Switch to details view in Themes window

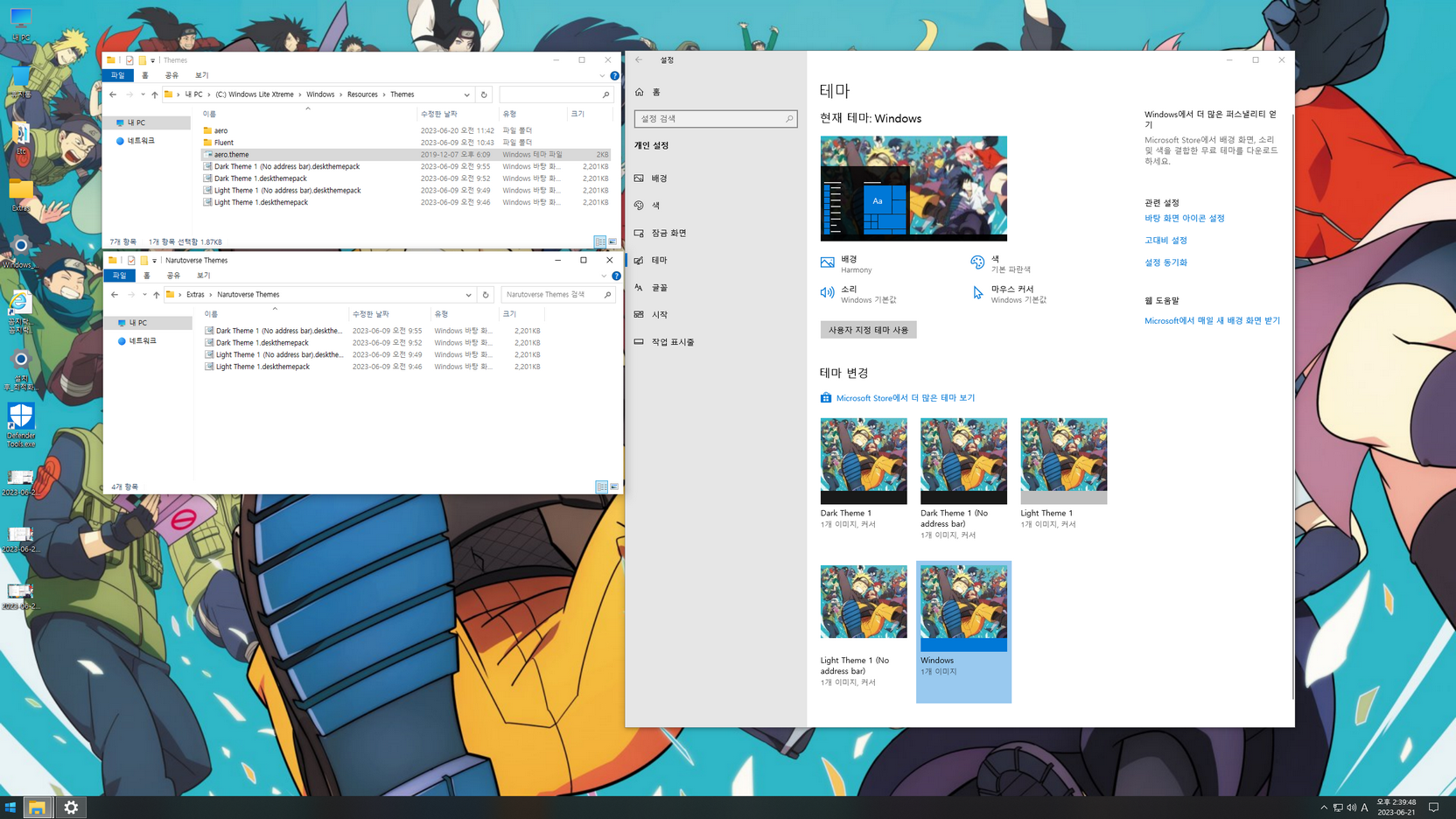click(x=600, y=241)
